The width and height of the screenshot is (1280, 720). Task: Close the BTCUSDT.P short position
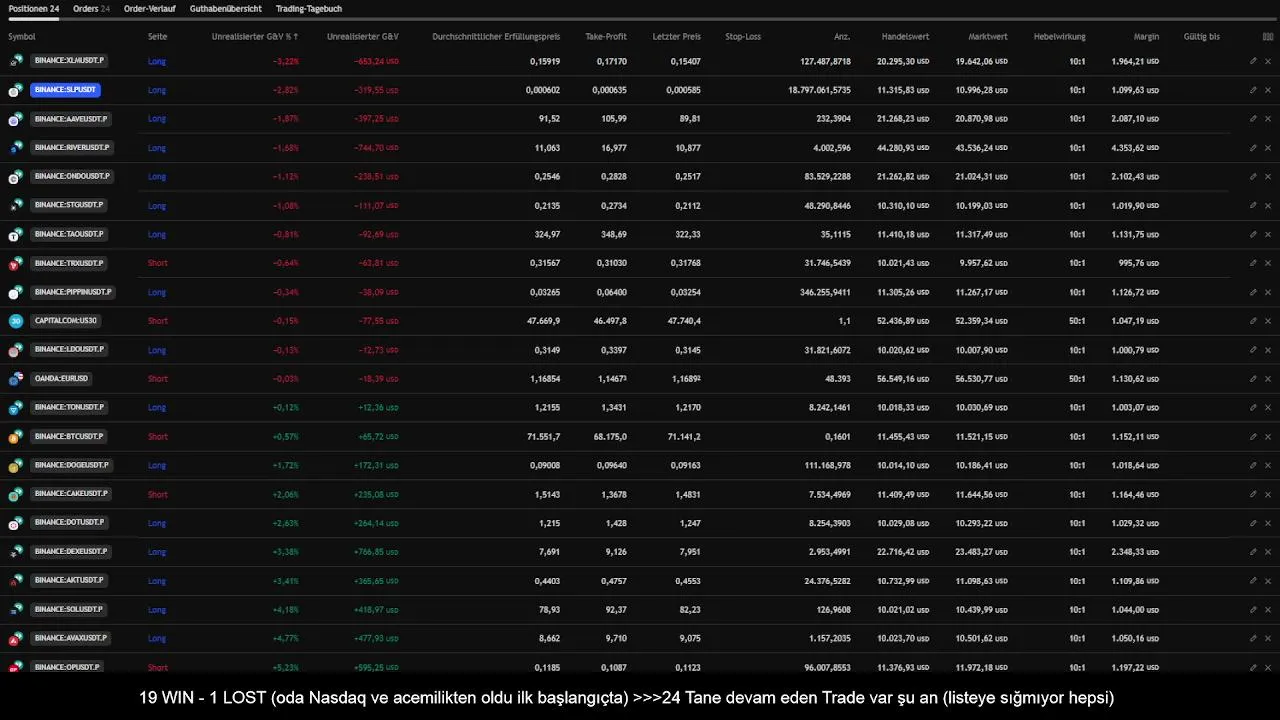(x=1268, y=437)
